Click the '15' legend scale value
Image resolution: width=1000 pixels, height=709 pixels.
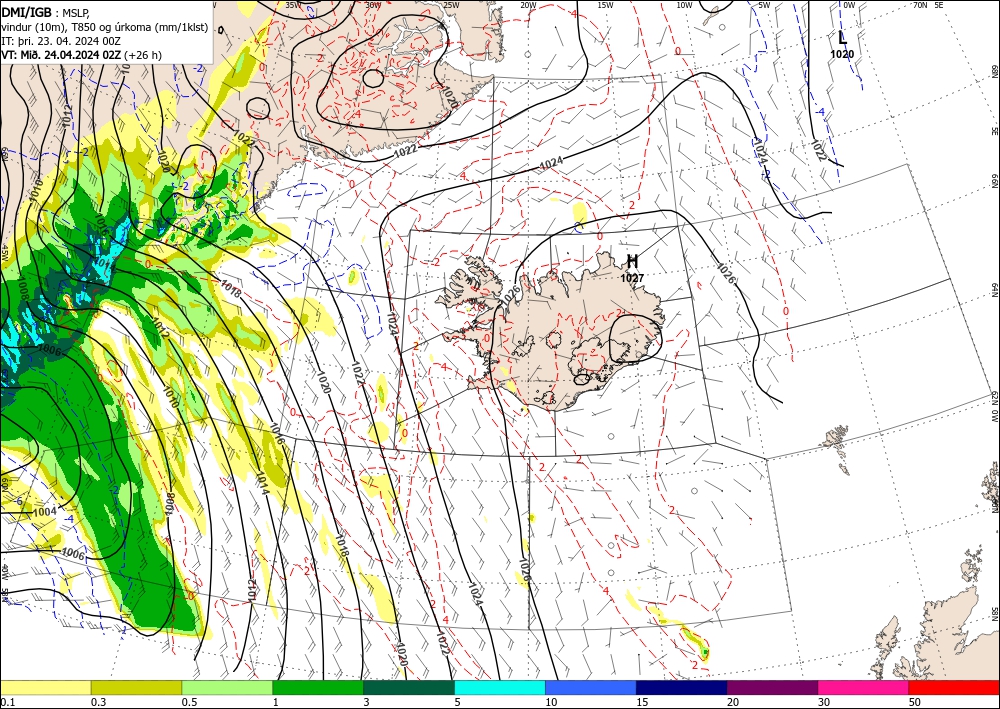pos(642,702)
